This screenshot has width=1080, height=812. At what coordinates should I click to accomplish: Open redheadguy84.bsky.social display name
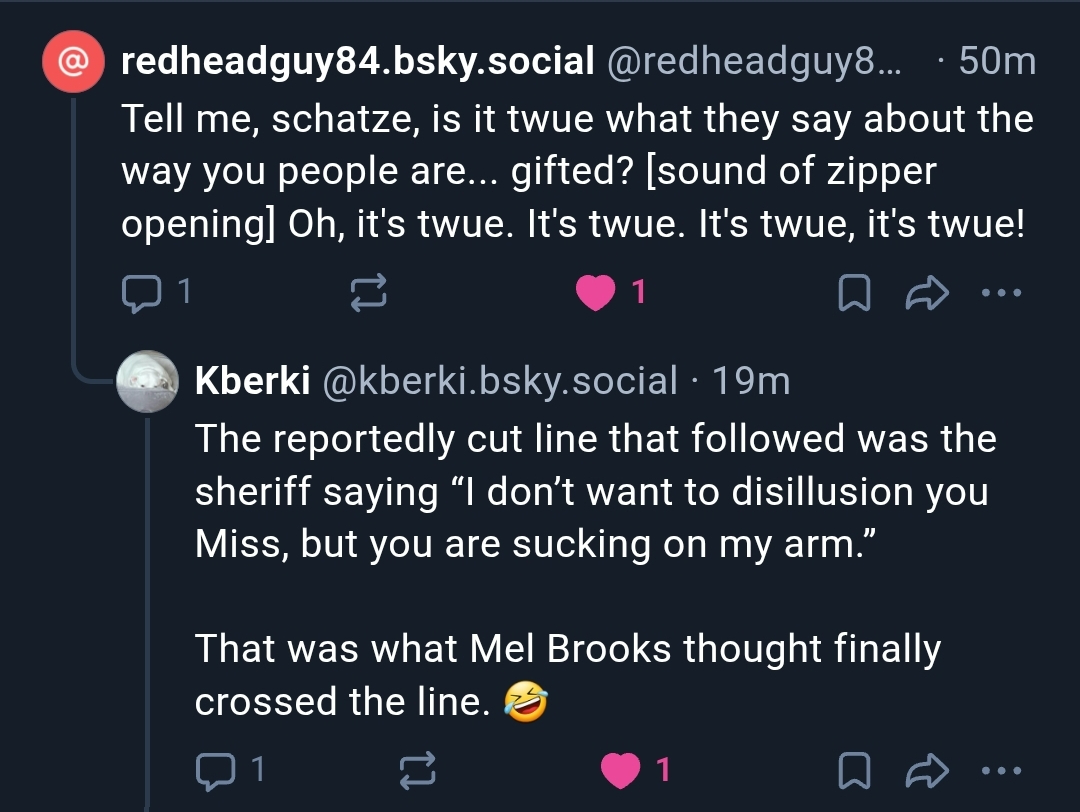(x=357, y=62)
